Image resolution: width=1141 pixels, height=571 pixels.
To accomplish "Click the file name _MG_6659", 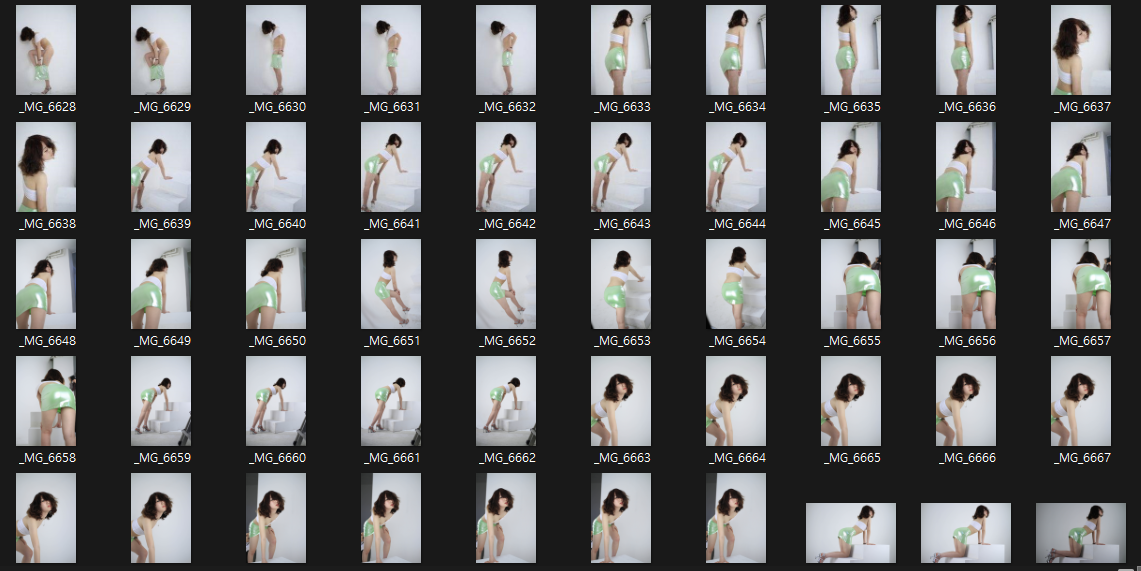I will pos(162,458).
